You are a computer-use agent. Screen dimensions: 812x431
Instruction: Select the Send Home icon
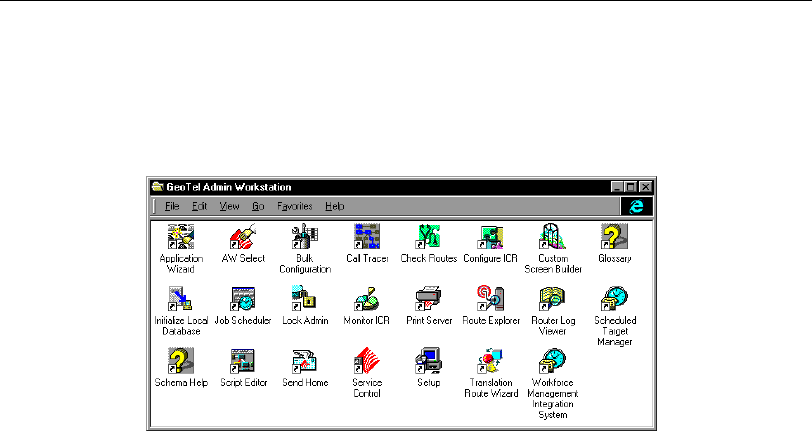tap(305, 361)
